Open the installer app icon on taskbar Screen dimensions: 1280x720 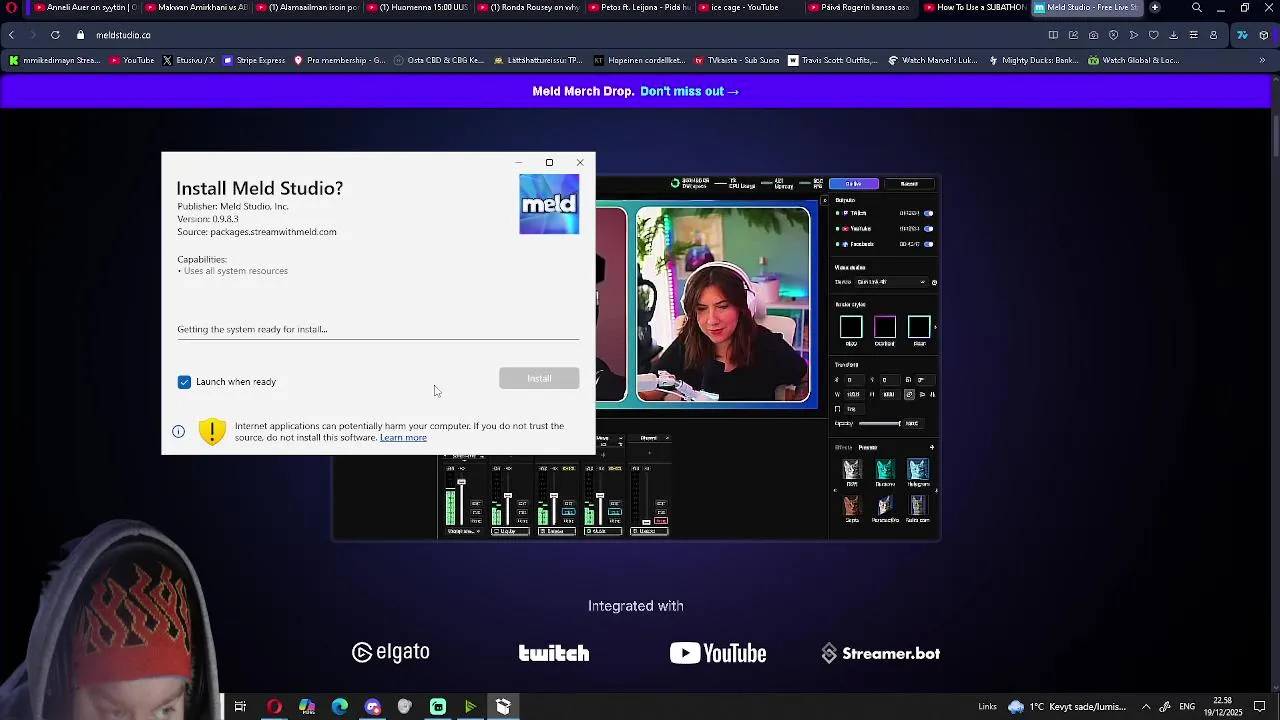coord(503,707)
